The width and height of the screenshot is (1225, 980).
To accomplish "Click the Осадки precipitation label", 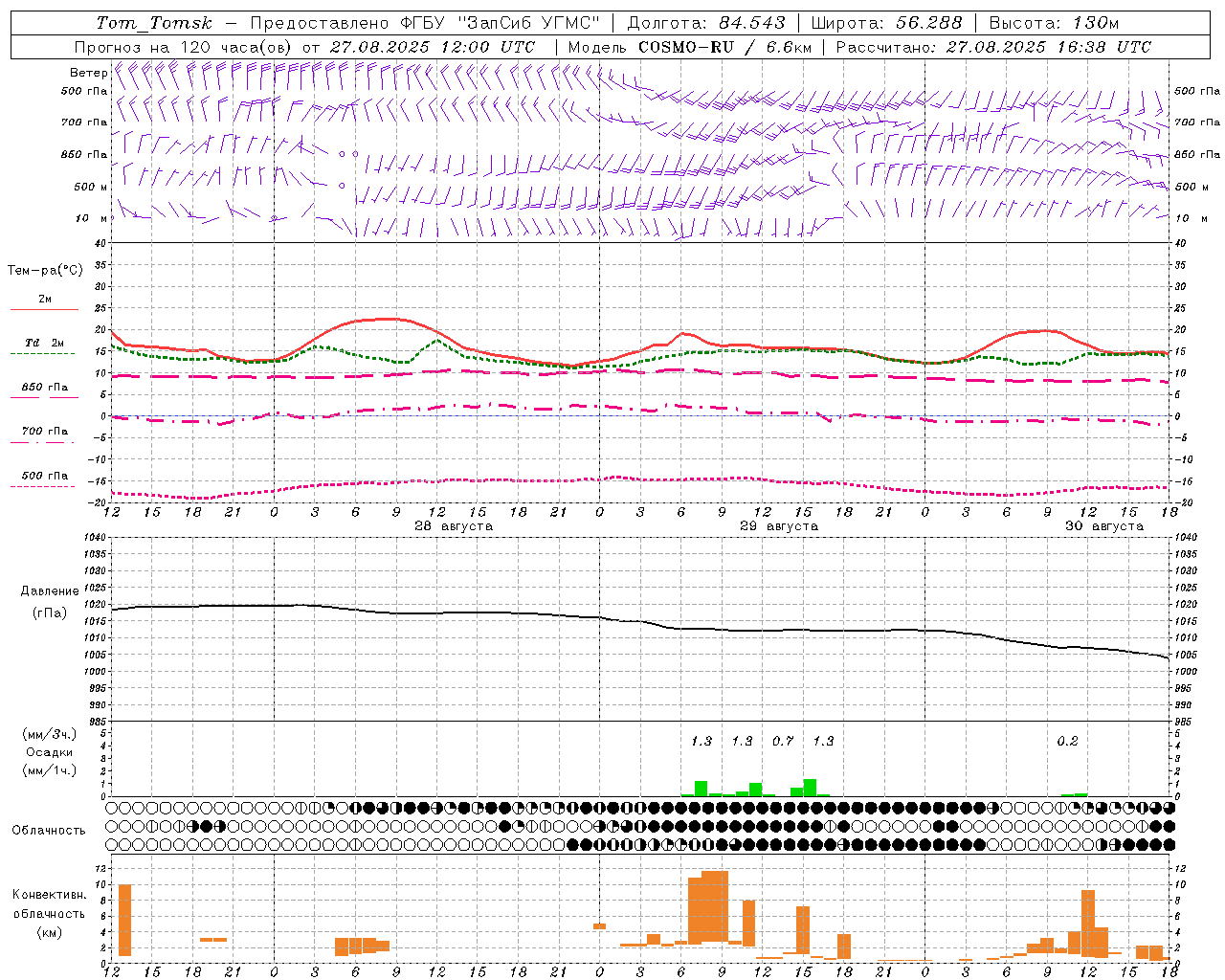I will [50, 752].
